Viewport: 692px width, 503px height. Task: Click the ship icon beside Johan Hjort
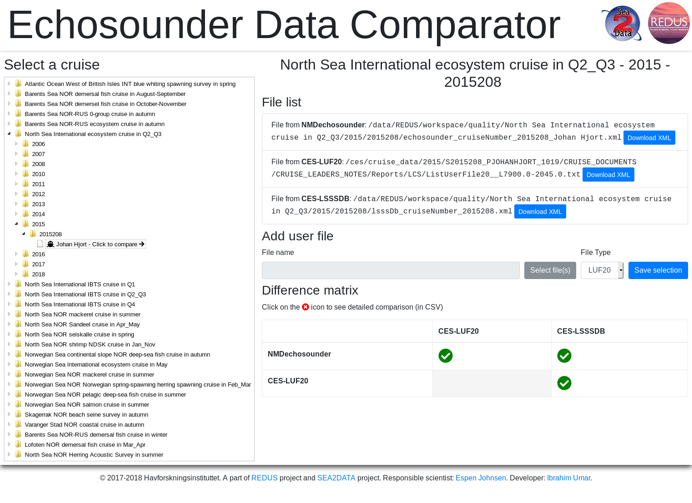50,244
